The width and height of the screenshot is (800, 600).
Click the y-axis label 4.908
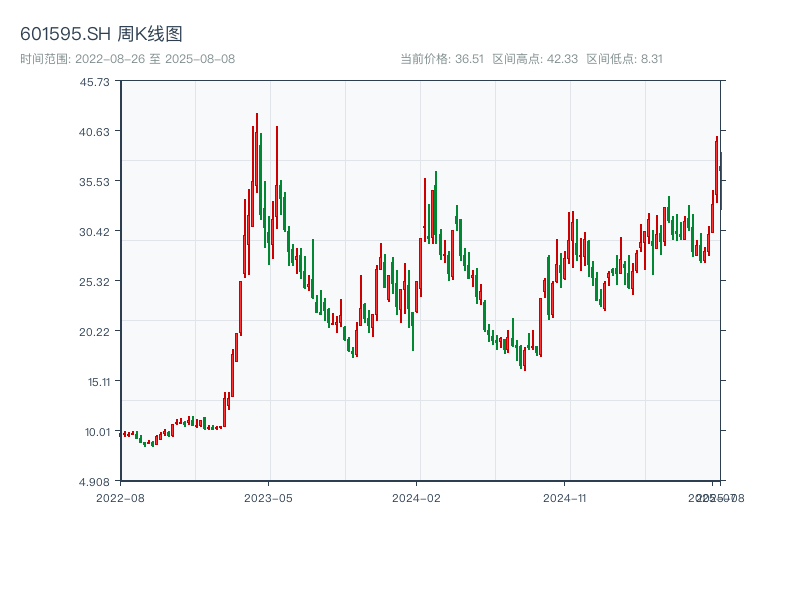(94, 482)
